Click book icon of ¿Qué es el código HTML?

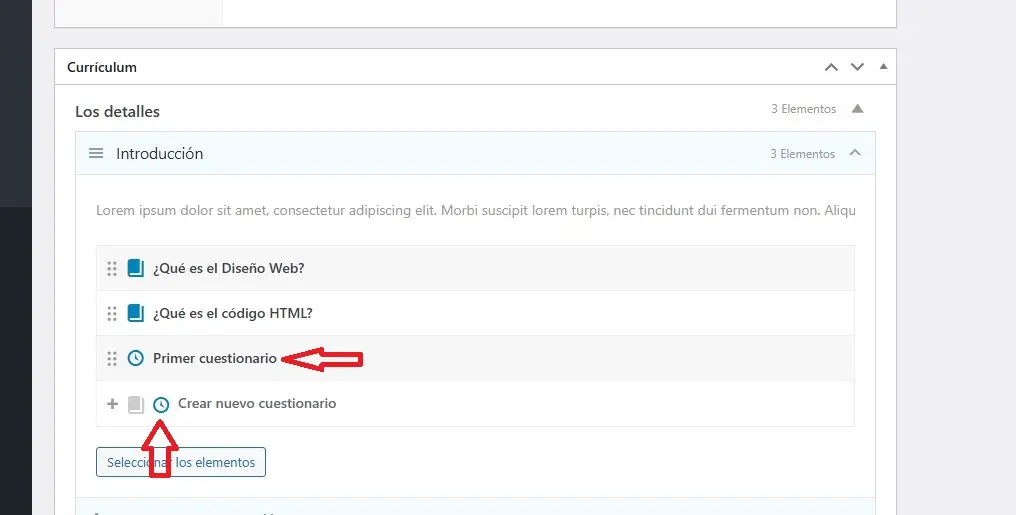pyautogui.click(x=135, y=314)
